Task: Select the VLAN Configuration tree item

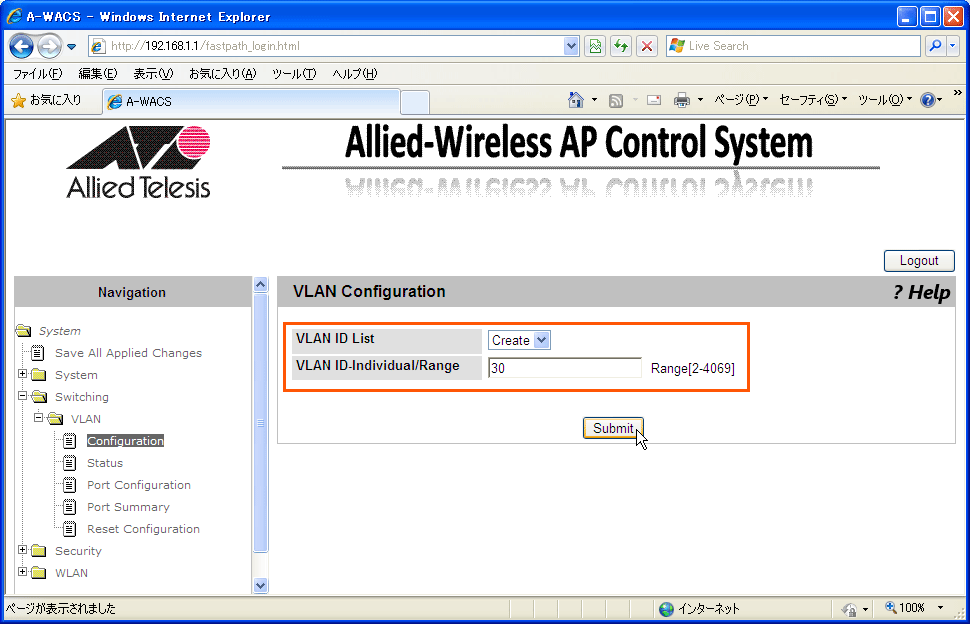Action: click(x=125, y=441)
